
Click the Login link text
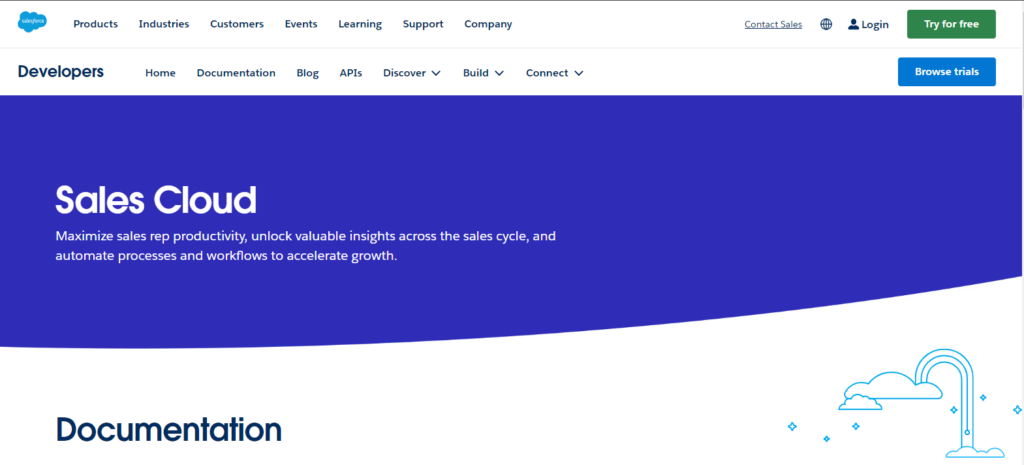click(x=875, y=25)
